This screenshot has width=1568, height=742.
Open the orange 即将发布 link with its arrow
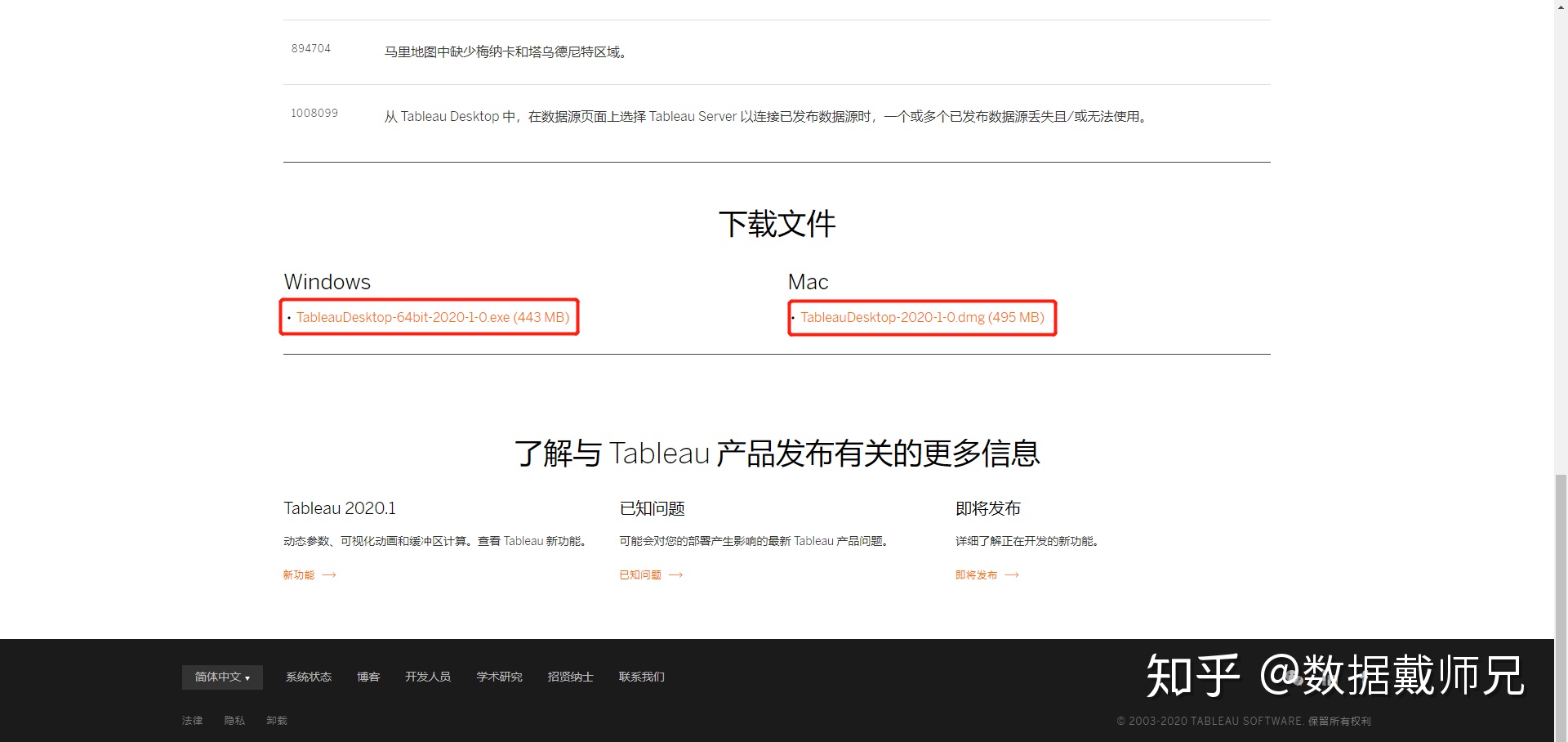(987, 575)
